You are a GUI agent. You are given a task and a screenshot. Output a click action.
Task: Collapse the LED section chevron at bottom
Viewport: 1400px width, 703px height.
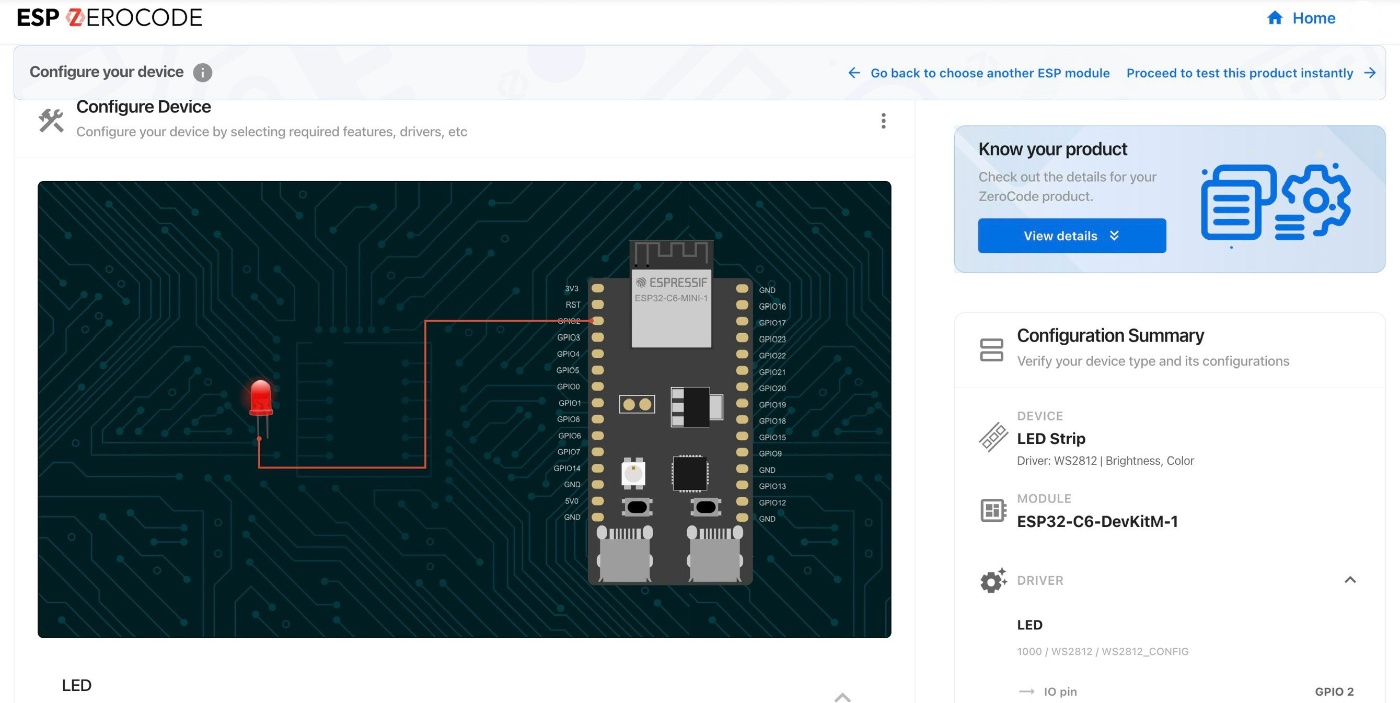[x=842, y=696]
